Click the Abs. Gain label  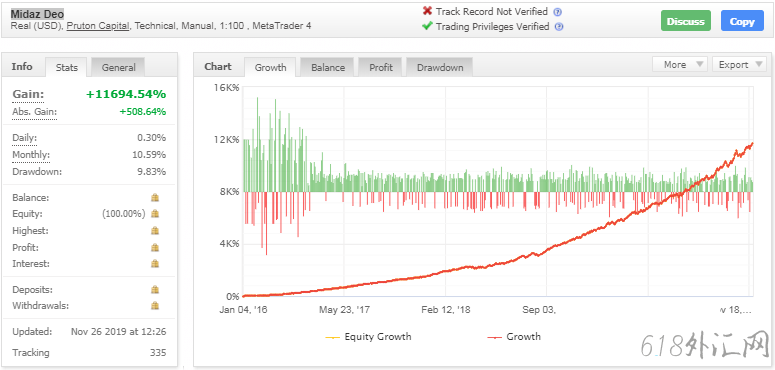pos(34,112)
